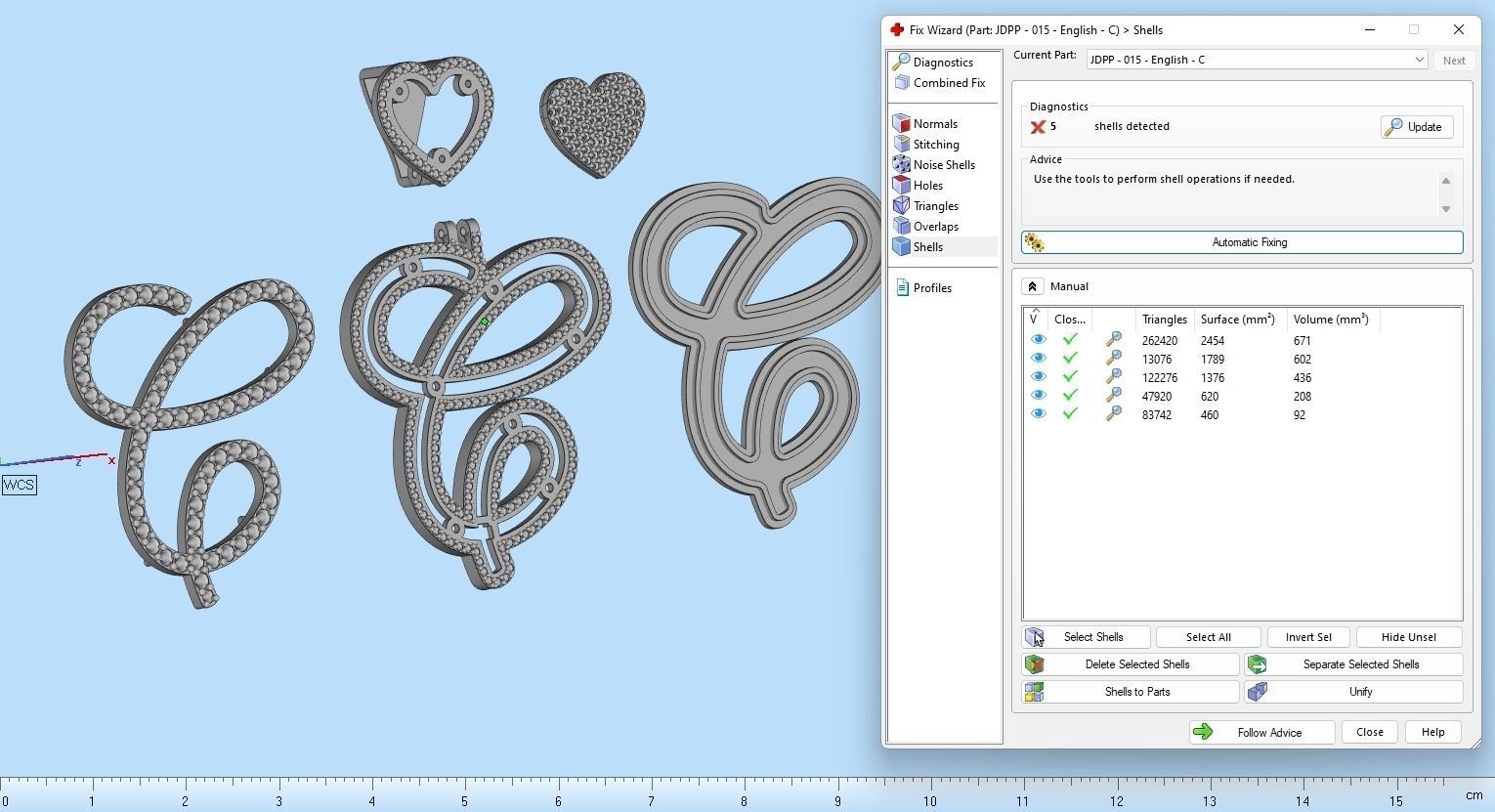The image size is (1495, 812).
Task: Sort shells by Triangles column
Action: click(x=1163, y=320)
